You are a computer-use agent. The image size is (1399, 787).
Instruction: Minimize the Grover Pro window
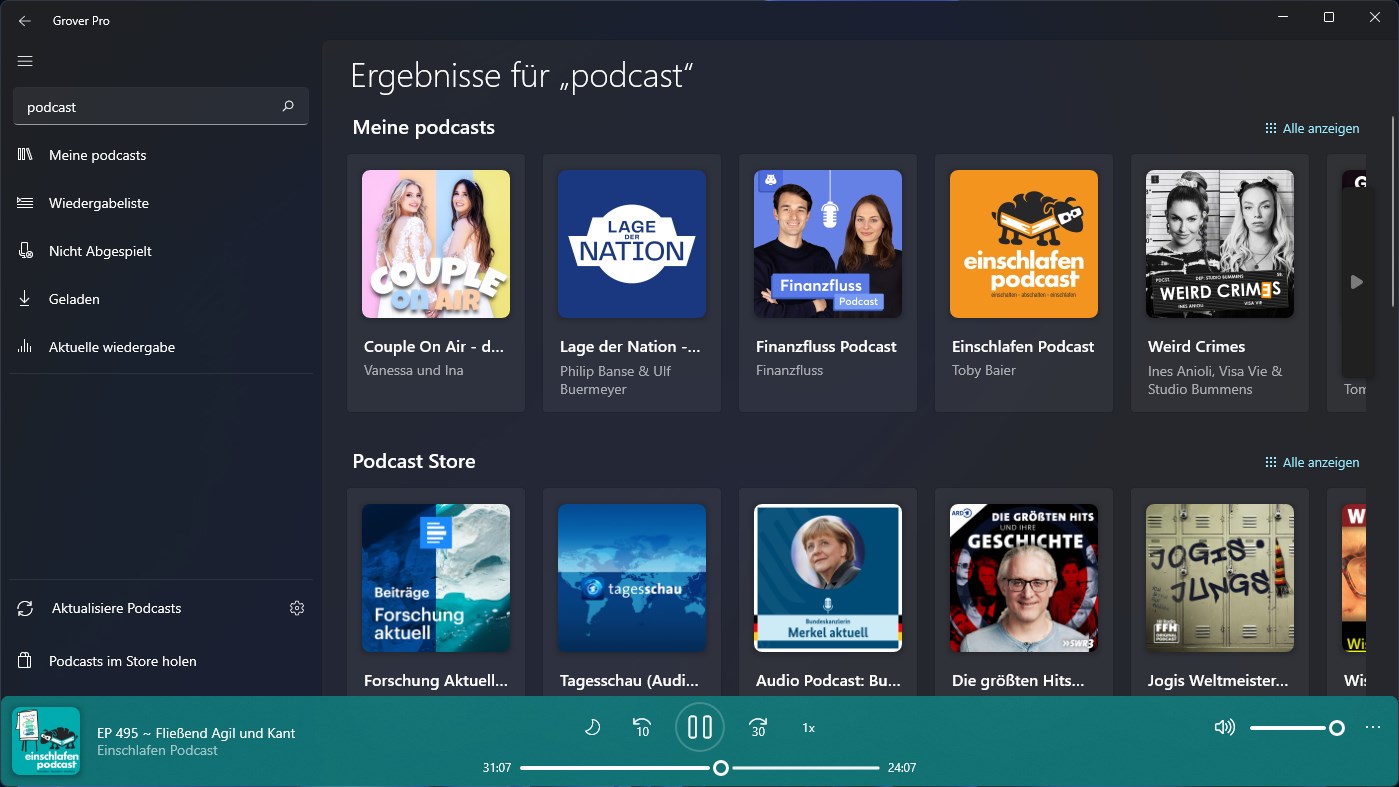1283,17
